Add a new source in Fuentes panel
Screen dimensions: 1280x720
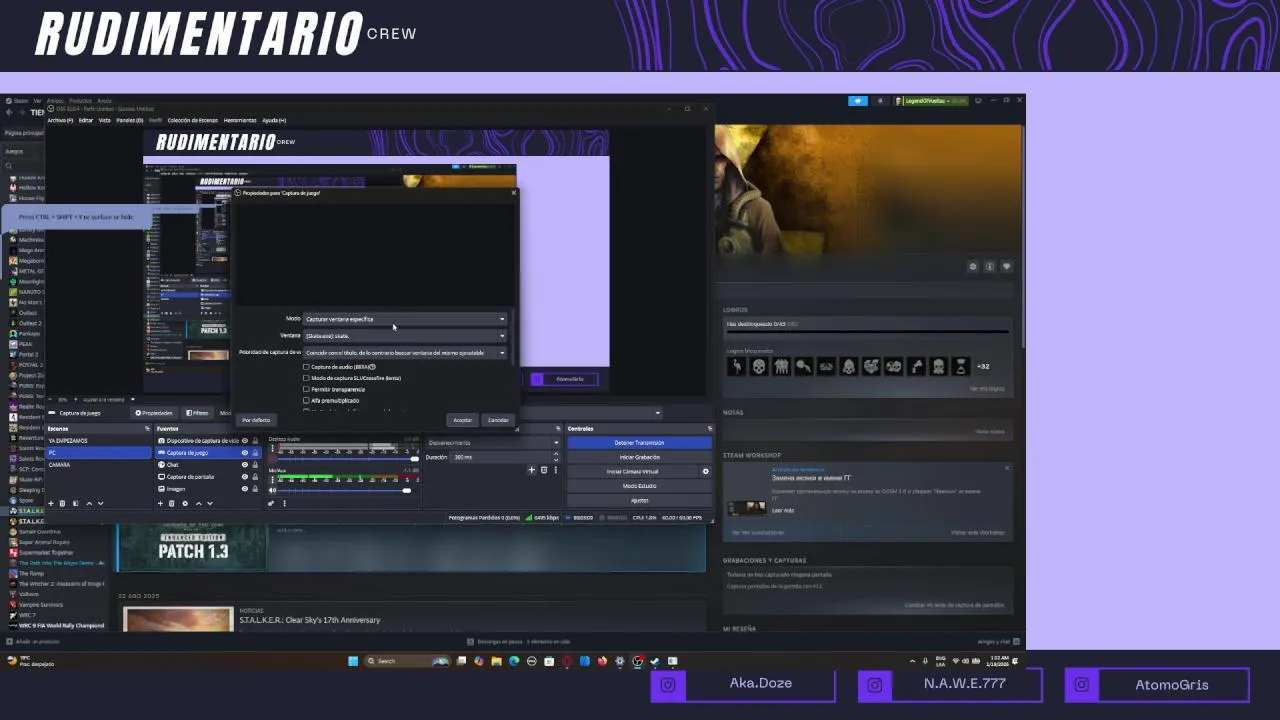(160, 503)
